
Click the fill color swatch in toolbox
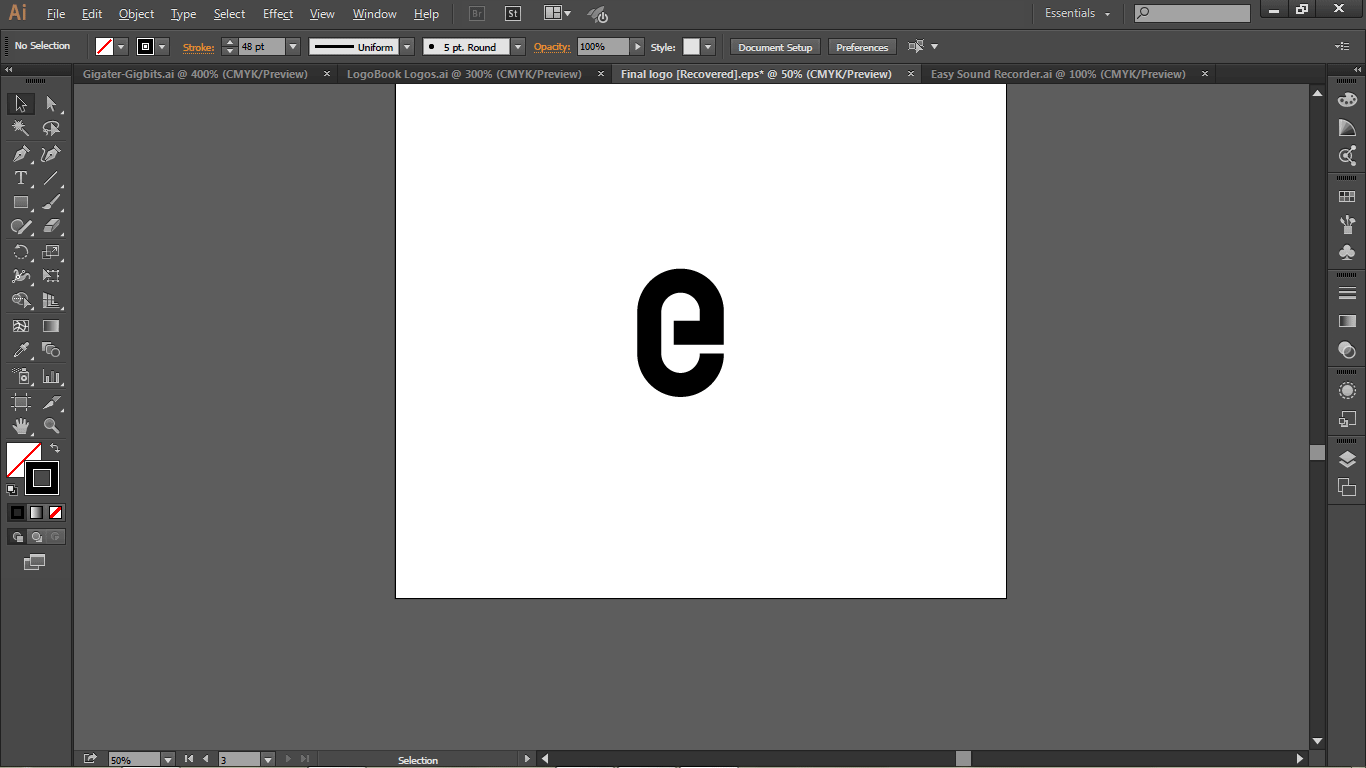tap(23, 460)
